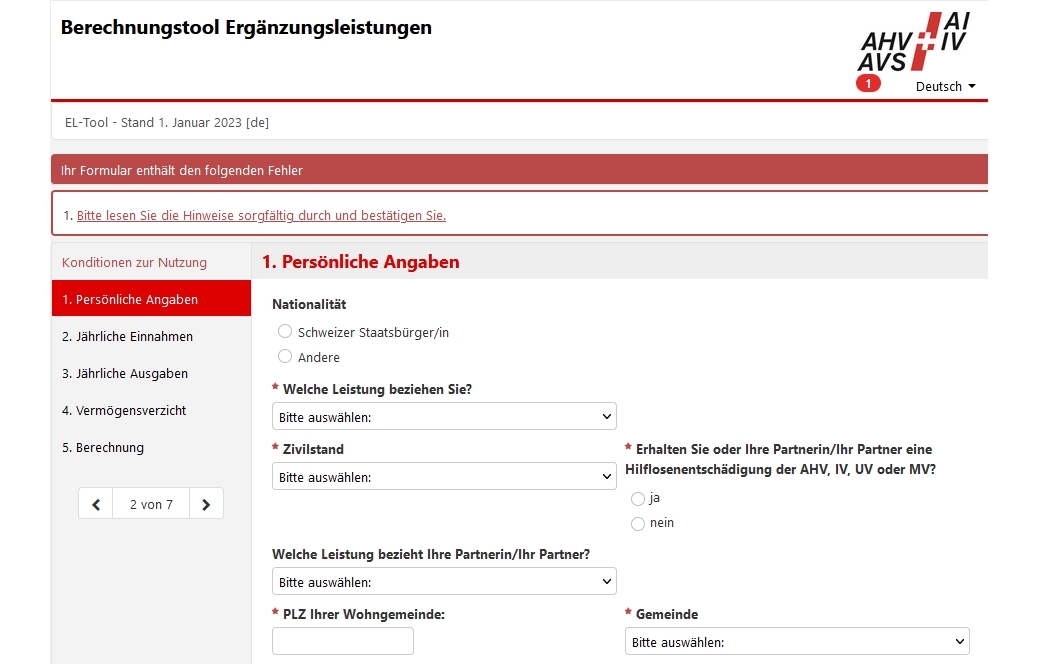This screenshot has height=664, width=1038.
Task: Expand the Zivilstand dropdown
Action: coord(444,477)
